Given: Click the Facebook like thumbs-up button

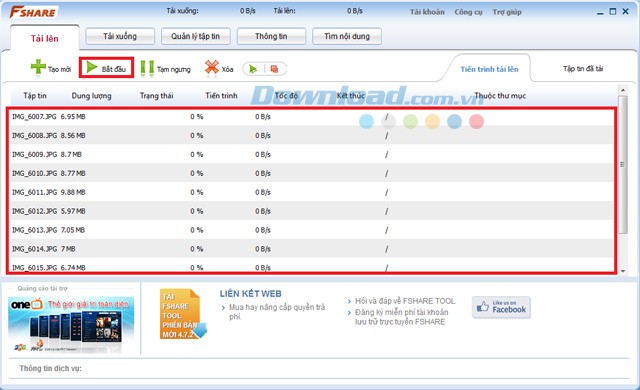Looking at the screenshot, I should pos(501,307).
